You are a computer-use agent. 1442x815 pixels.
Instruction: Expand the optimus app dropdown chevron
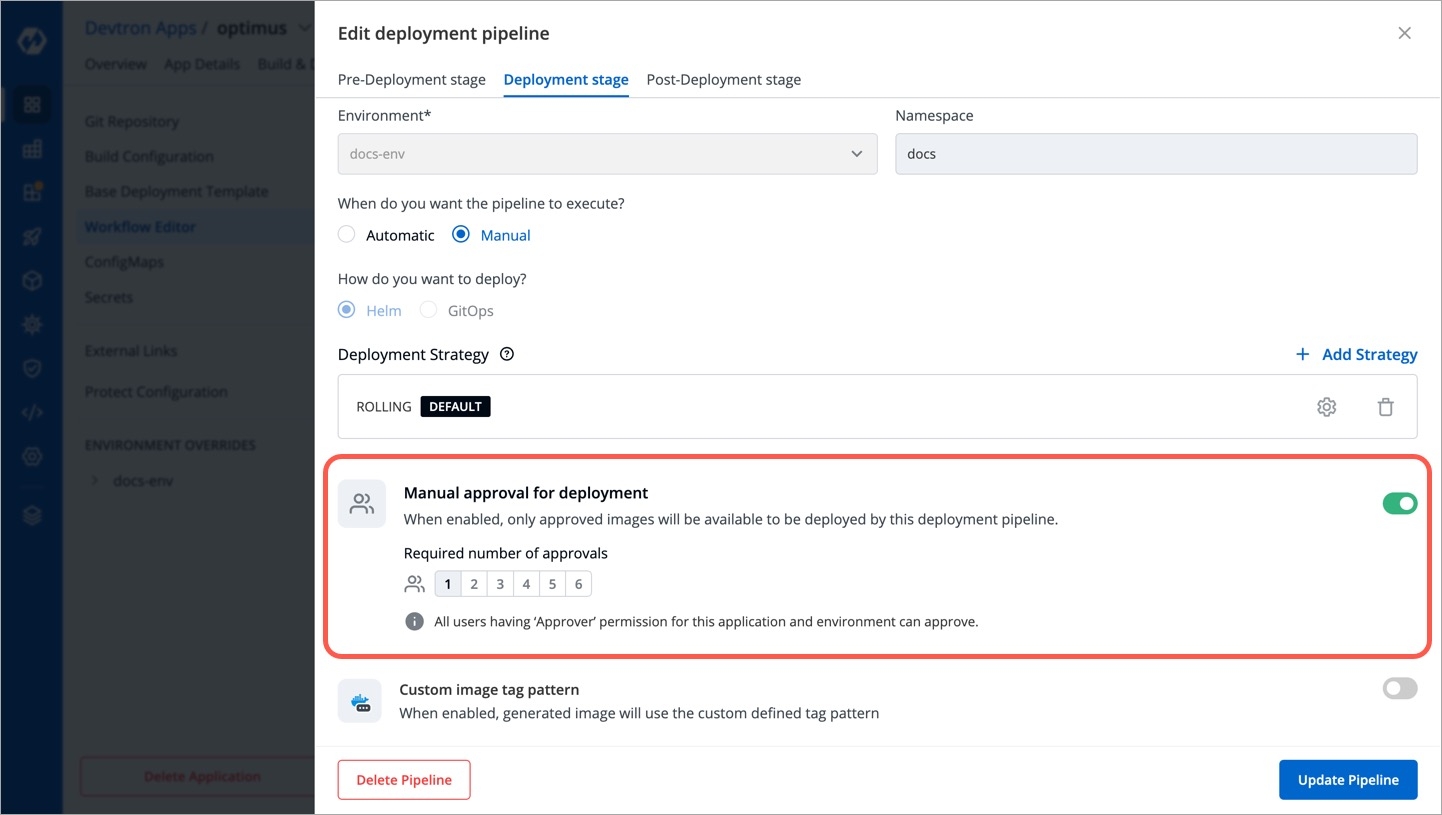[x=303, y=29]
